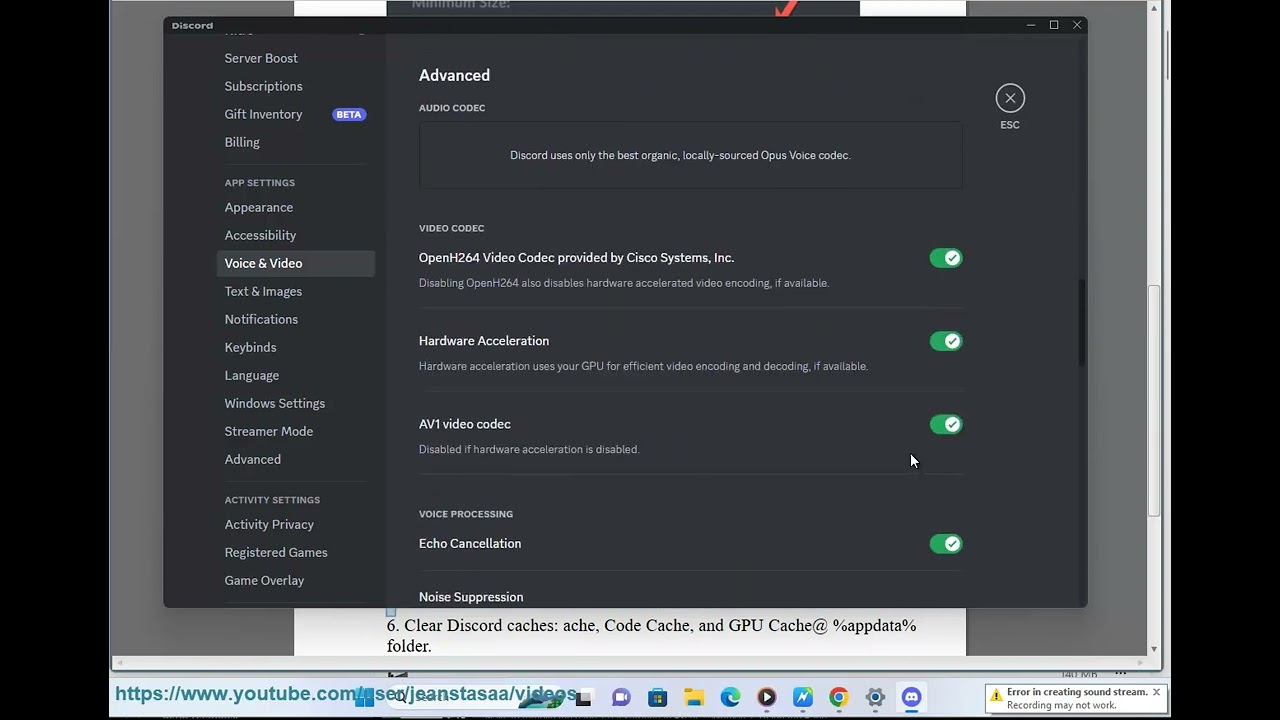
Task: Click the warning icon in error notification
Action: point(996,696)
